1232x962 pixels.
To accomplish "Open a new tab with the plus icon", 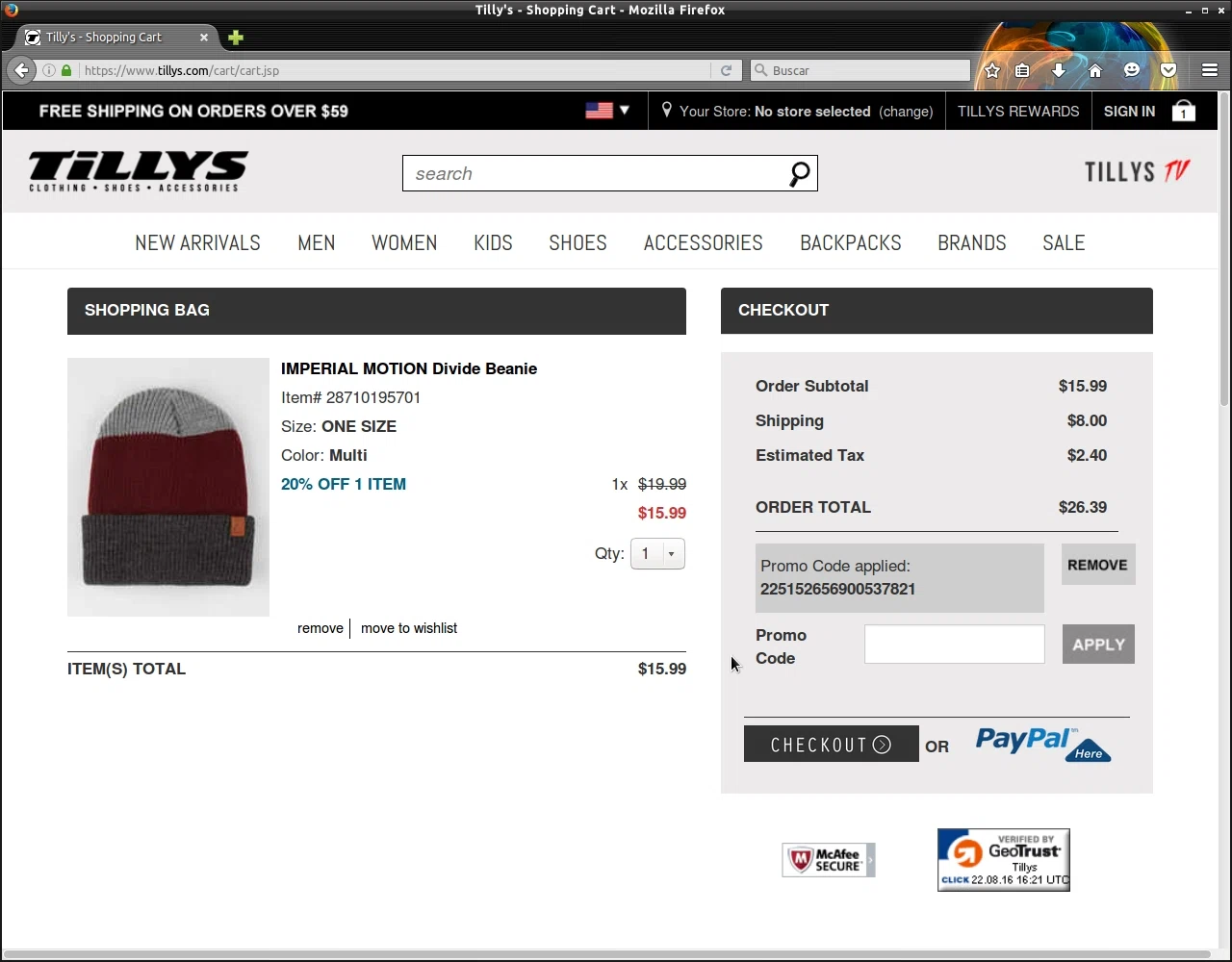I will click(x=236, y=38).
